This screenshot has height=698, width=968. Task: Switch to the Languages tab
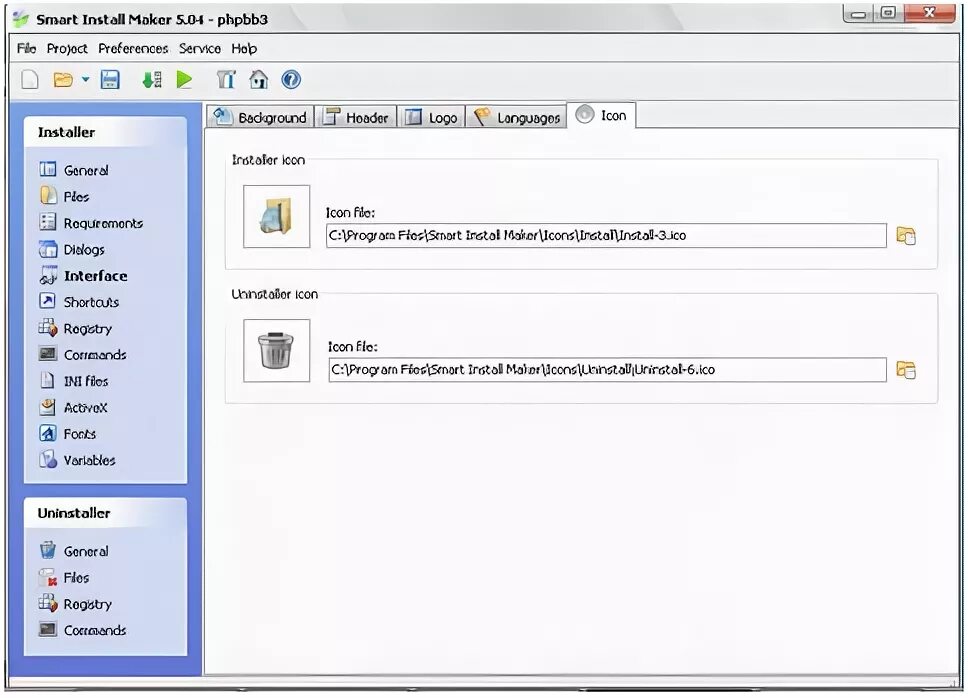[x=516, y=117]
